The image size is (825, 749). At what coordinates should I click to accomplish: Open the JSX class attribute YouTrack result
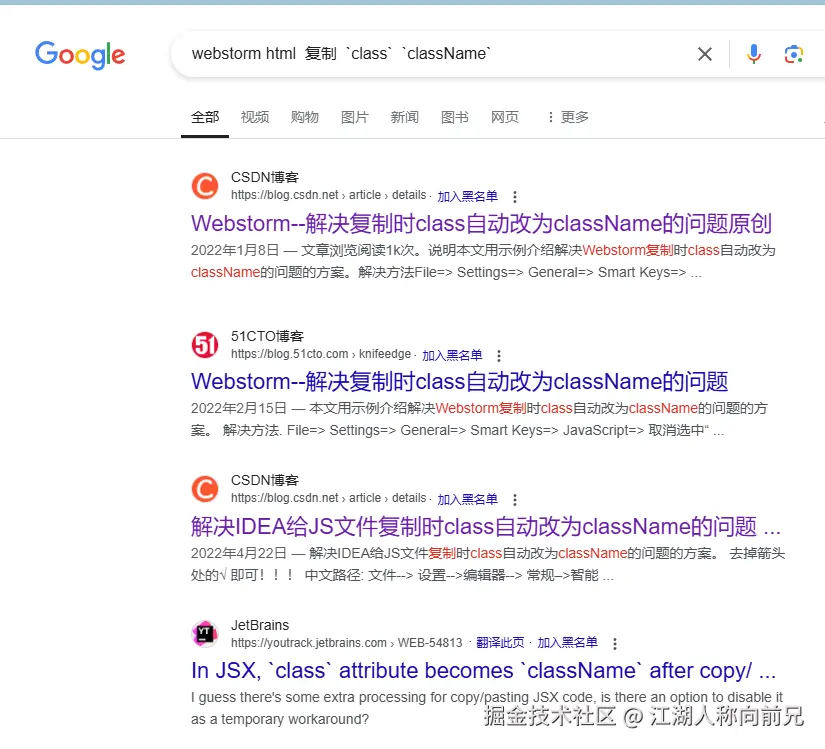click(x=484, y=671)
